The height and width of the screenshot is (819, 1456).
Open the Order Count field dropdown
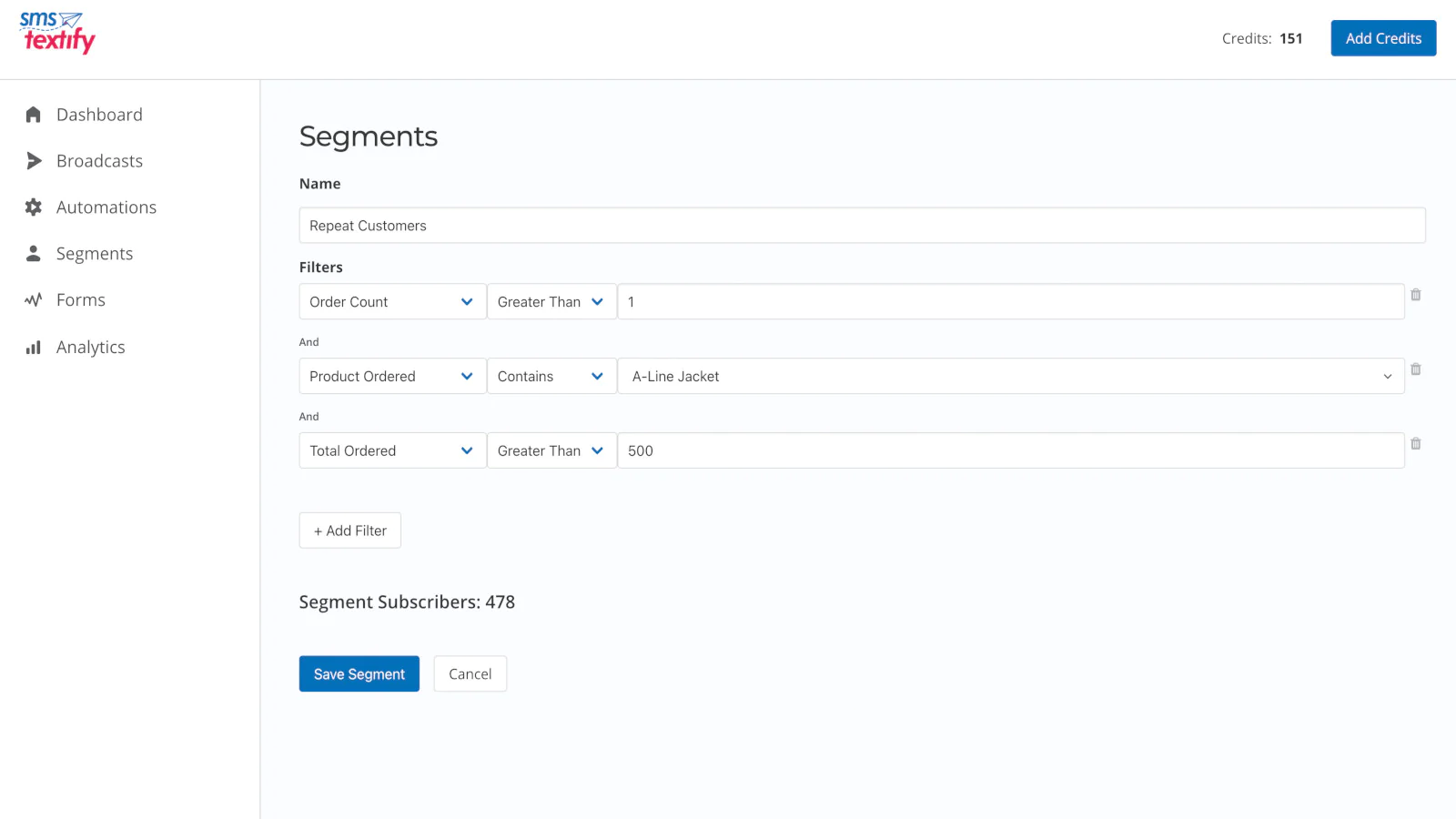click(x=392, y=302)
